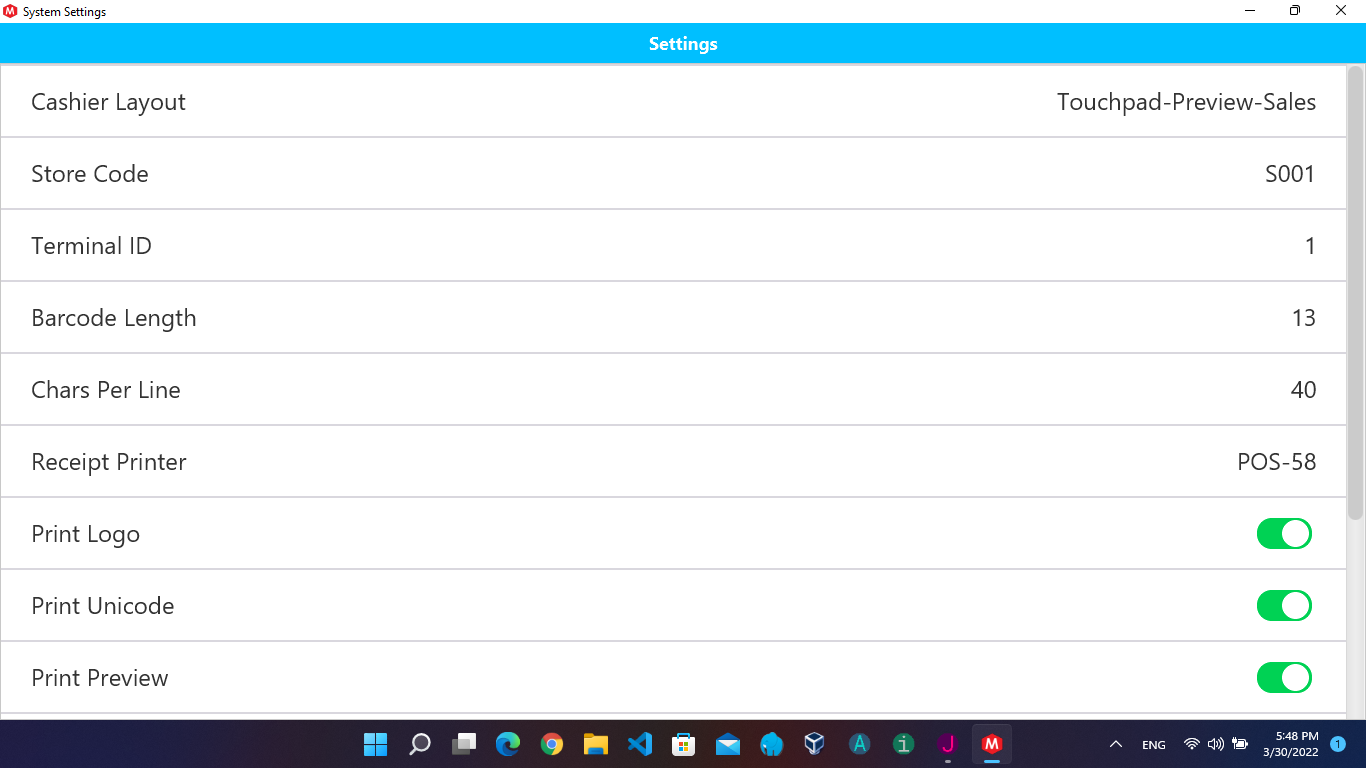Click the red M app icon in the taskbar
The width and height of the screenshot is (1366, 768).
coord(991,744)
